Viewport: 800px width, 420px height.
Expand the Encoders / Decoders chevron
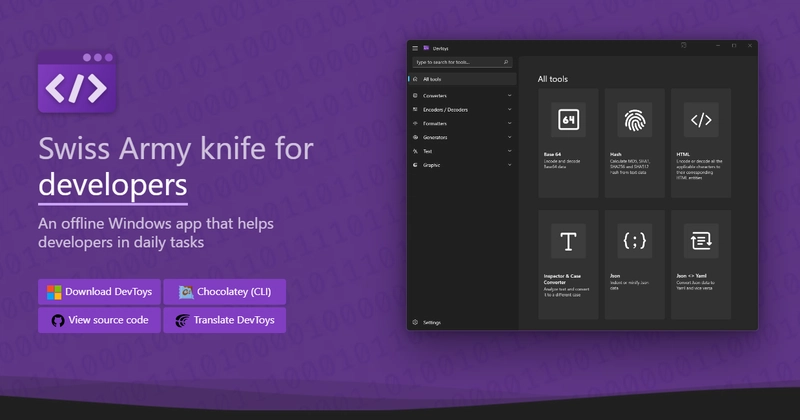click(509, 109)
